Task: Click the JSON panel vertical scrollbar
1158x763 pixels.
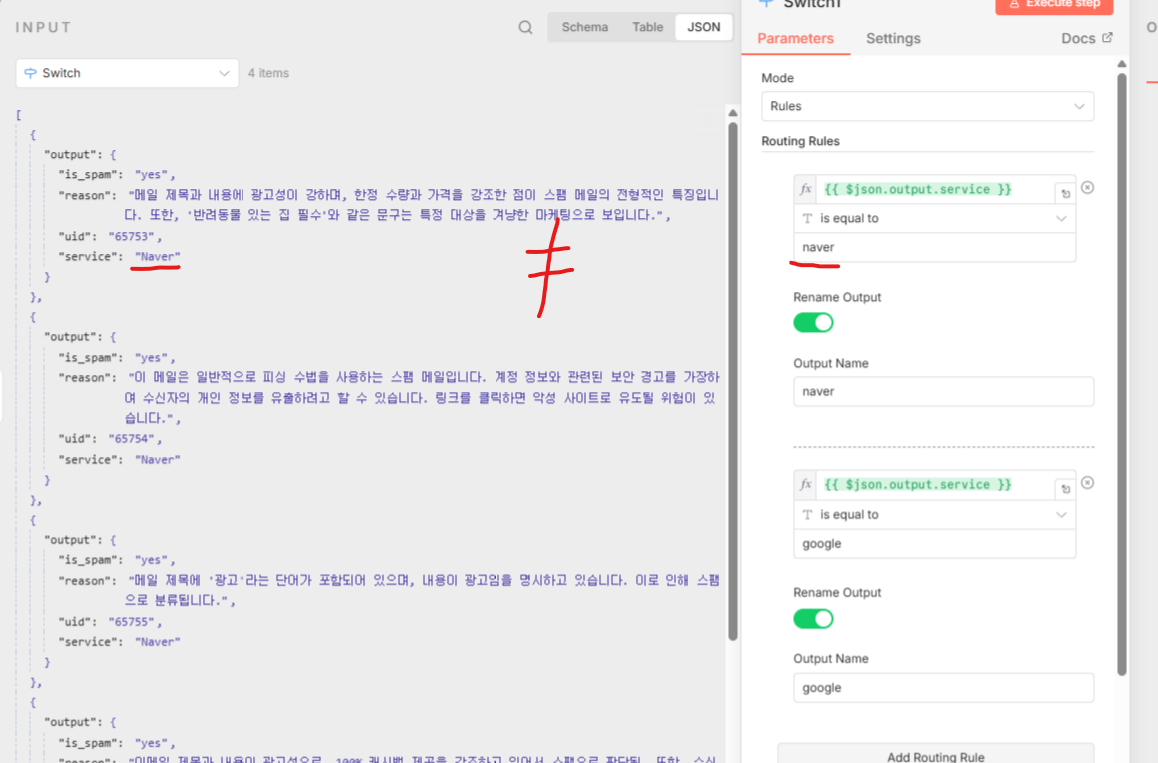Action: pyautogui.click(x=733, y=381)
